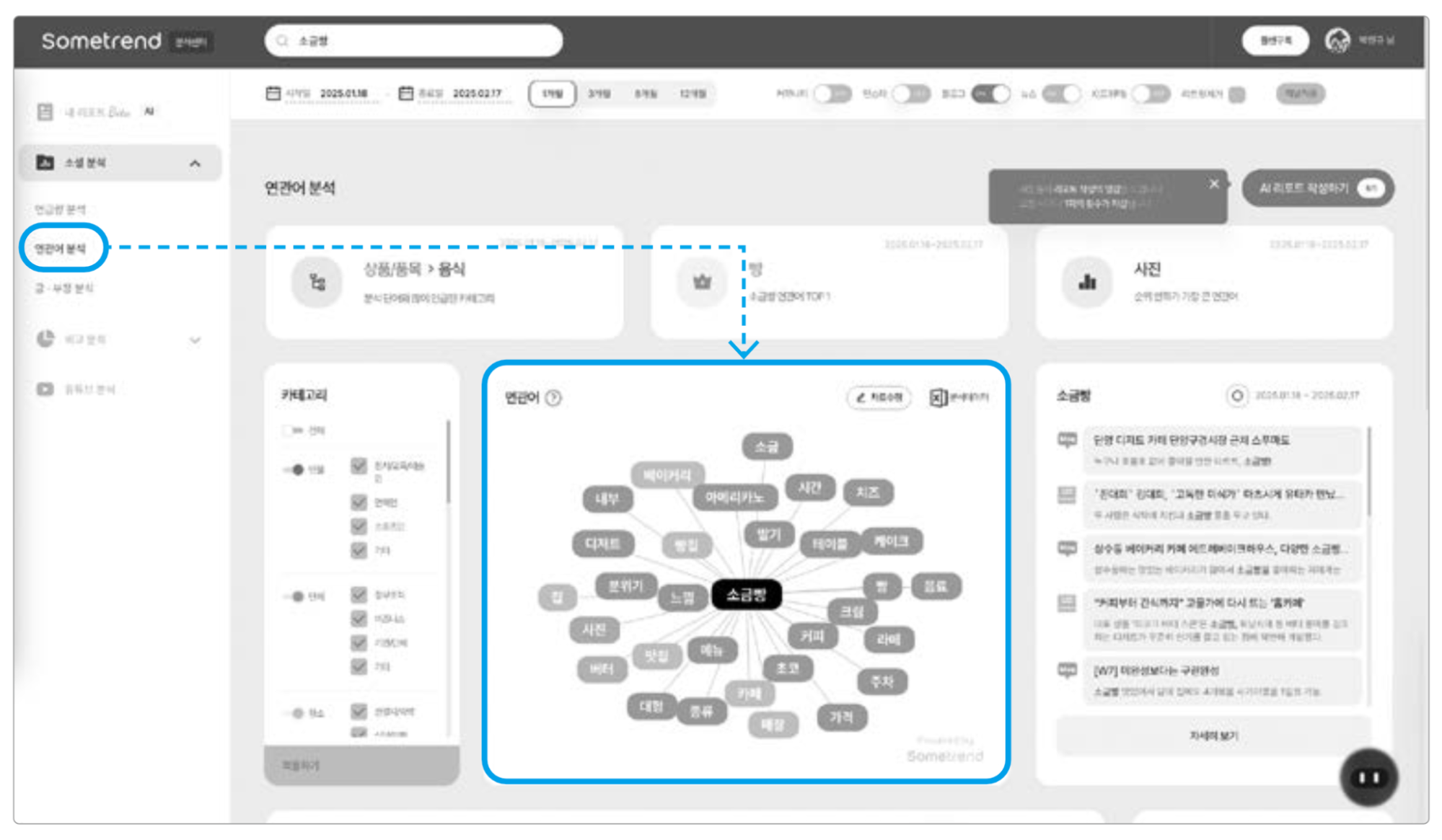Viewport: 1442px width, 840px height.
Task: Click the search magnifier icon in search bar
Action: pos(283,41)
